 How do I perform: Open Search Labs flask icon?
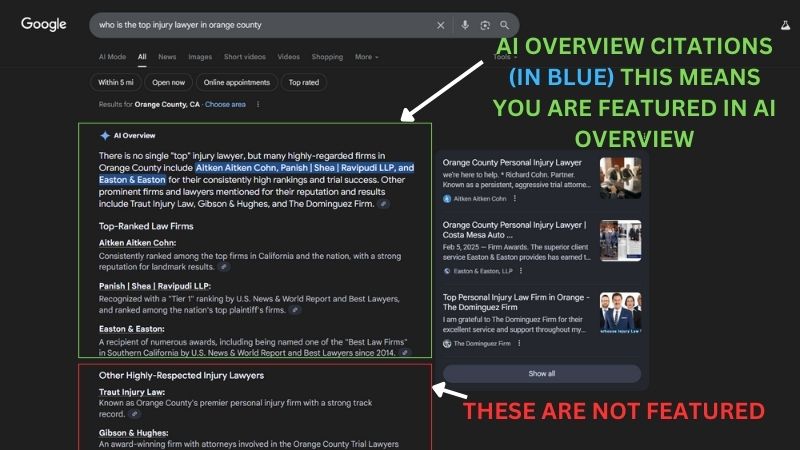(783, 25)
